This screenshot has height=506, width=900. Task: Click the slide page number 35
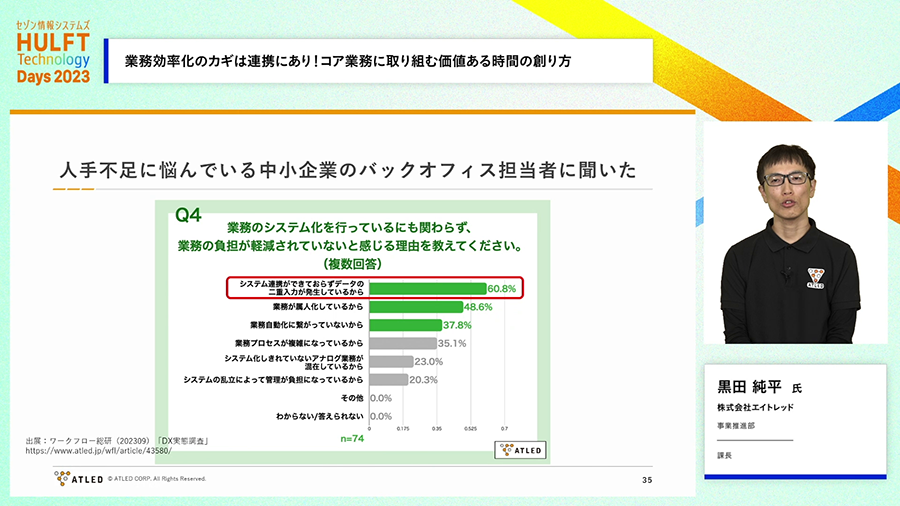coord(644,480)
